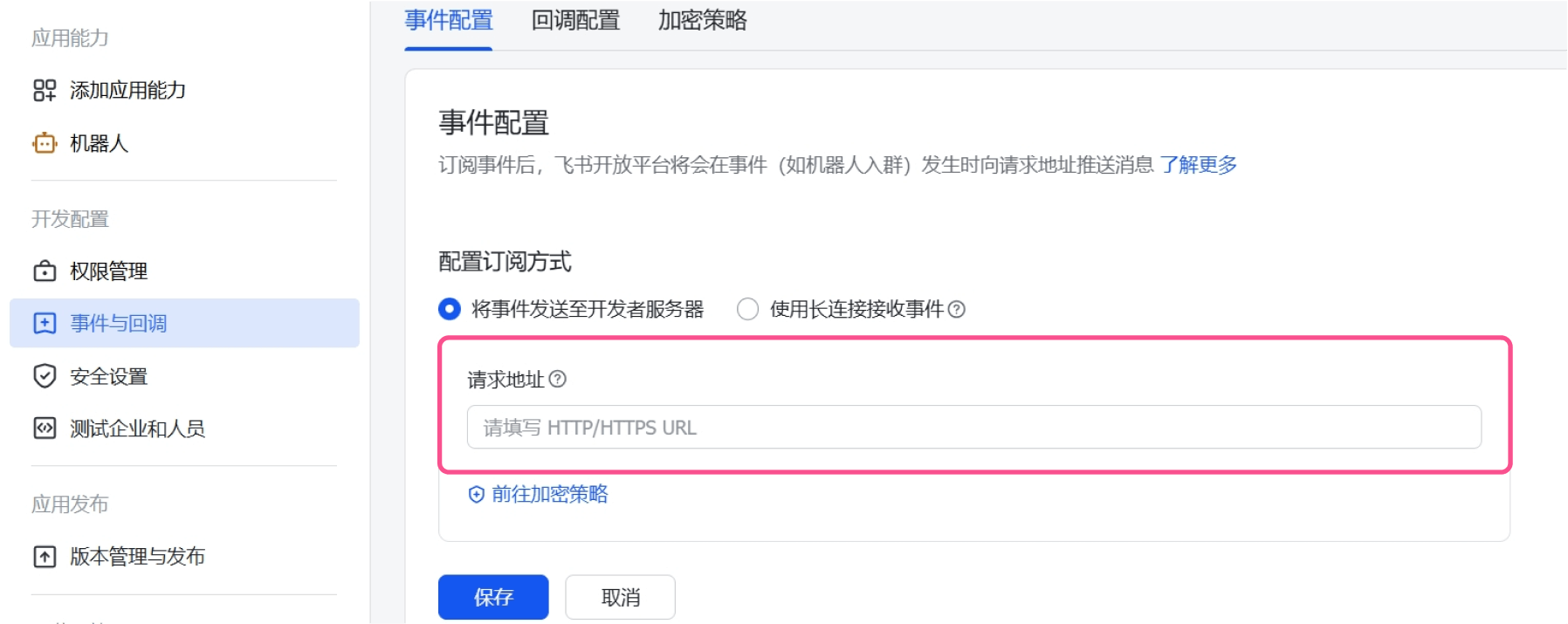Click the version release upload icon
The width and height of the screenshot is (1568, 624).
pos(45,557)
